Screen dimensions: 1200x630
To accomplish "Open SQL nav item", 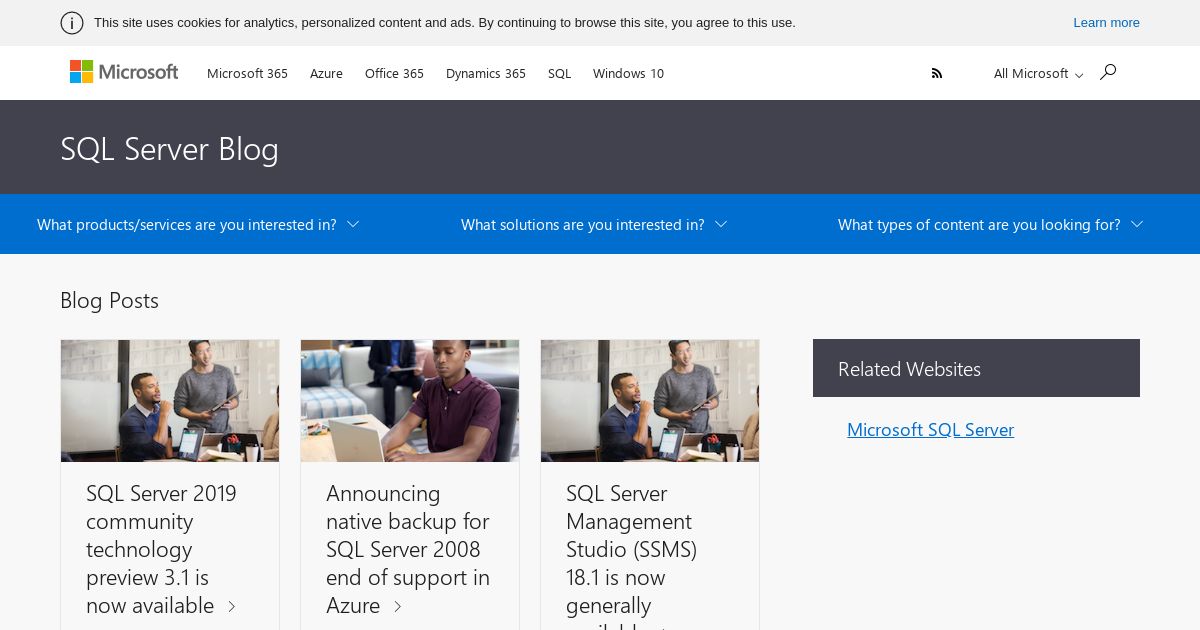I will (559, 74).
